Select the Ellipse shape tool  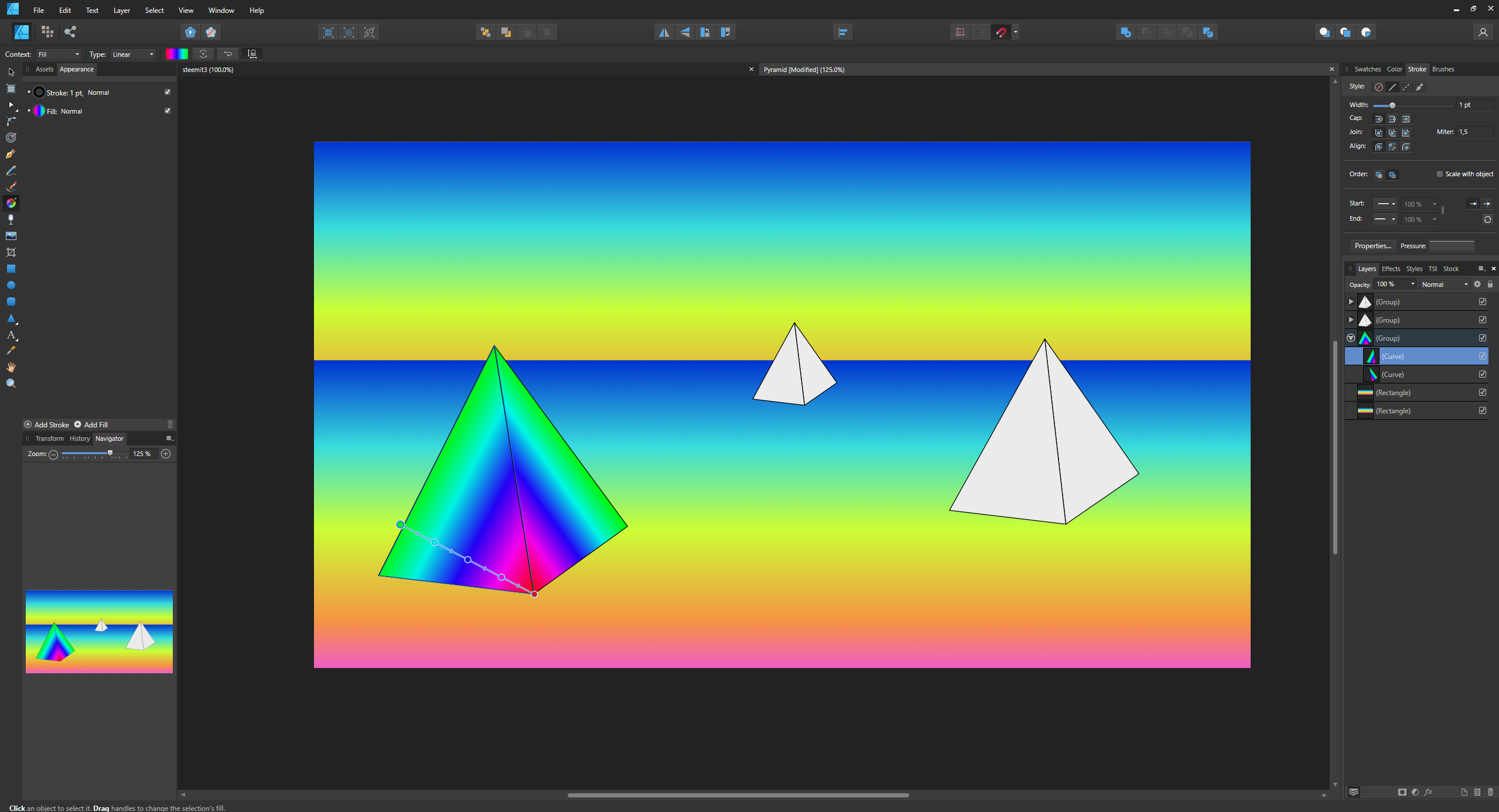coord(11,285)
